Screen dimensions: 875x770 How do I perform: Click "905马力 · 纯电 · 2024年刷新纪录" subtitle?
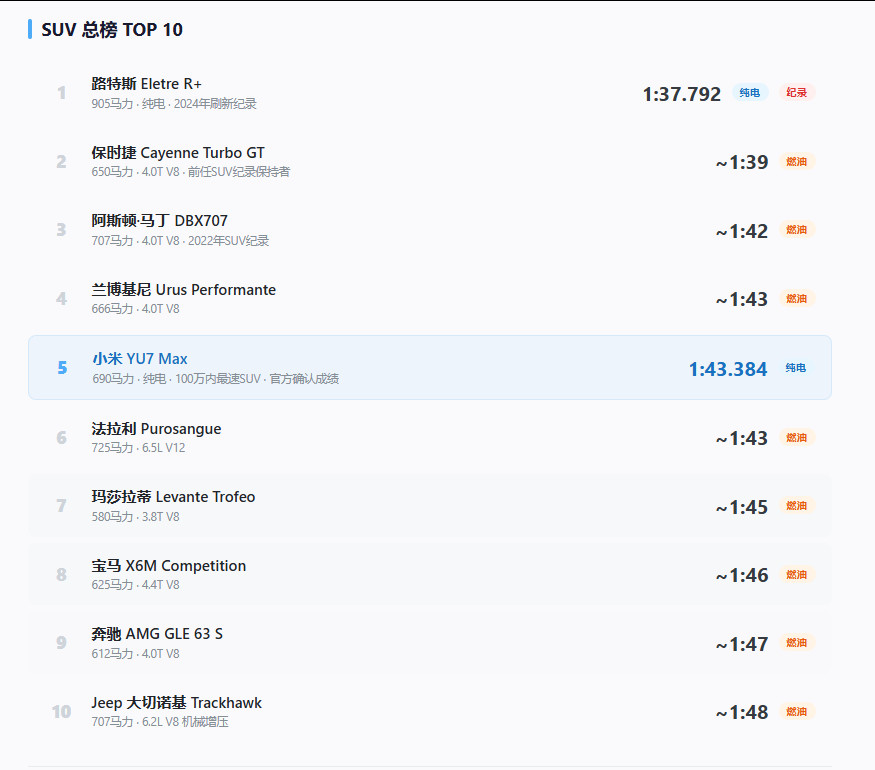coord(174,104)
